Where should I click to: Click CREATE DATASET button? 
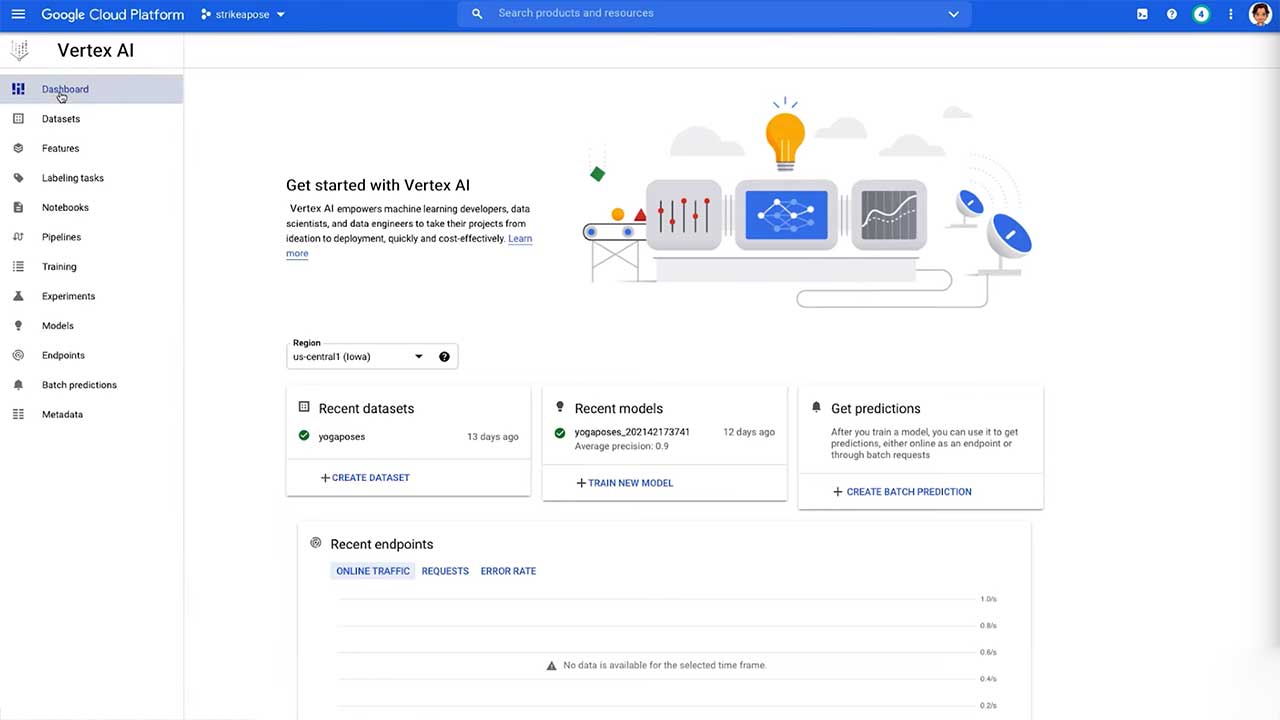pyautogui.click(x=365, y=478)
